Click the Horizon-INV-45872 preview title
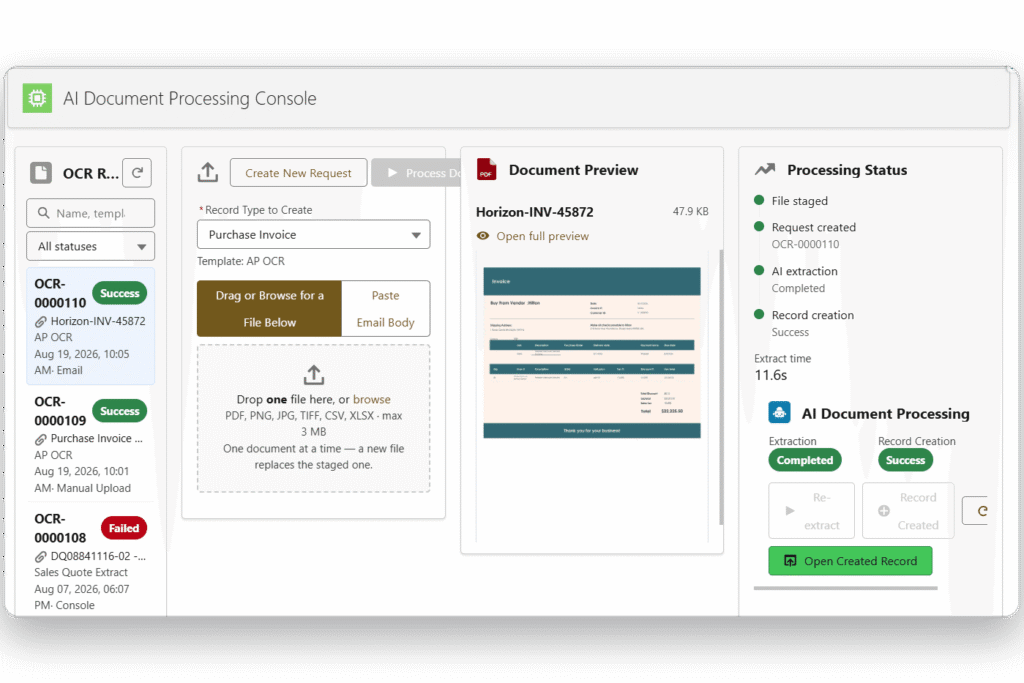The image size is (1024, 683). pos(534,212)
